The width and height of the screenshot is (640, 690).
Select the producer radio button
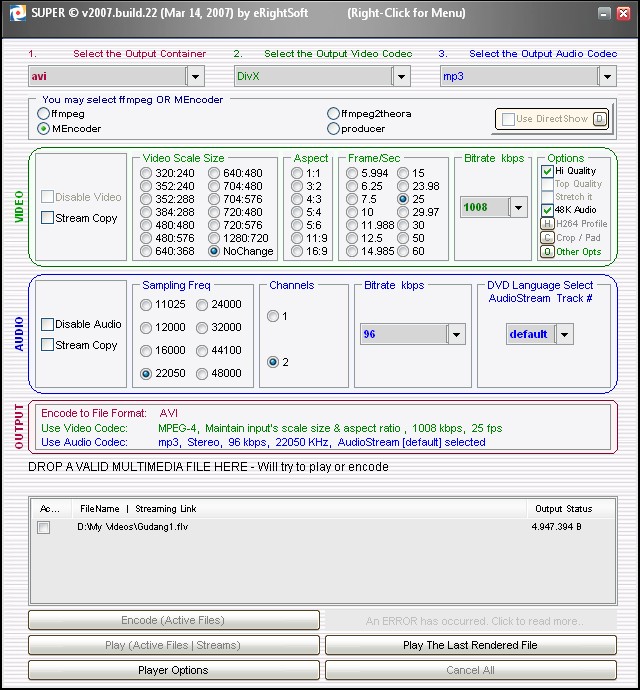(x=333, y=128)
